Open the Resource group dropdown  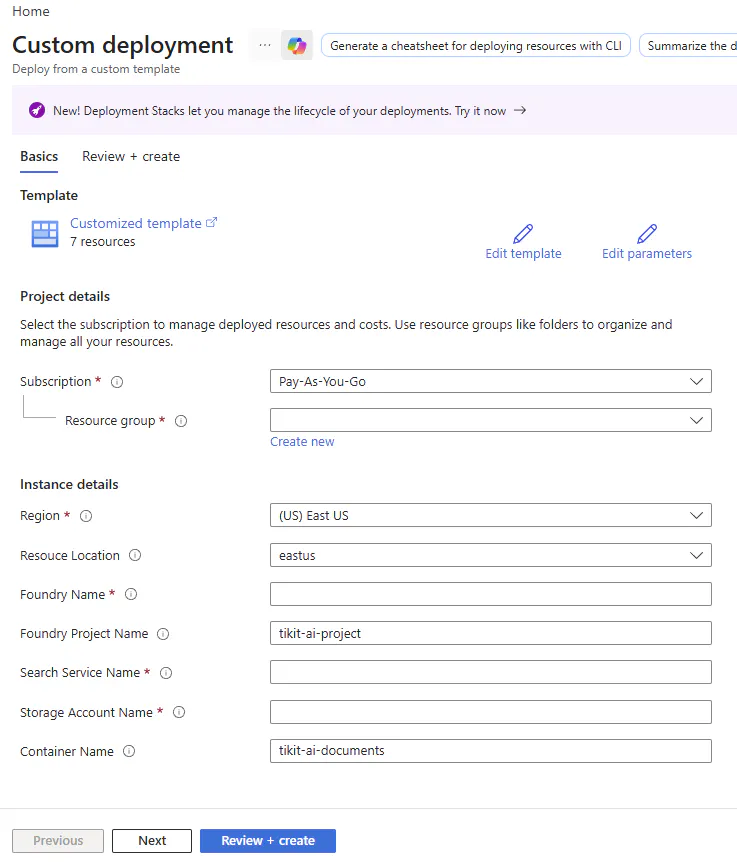point(491,421)
